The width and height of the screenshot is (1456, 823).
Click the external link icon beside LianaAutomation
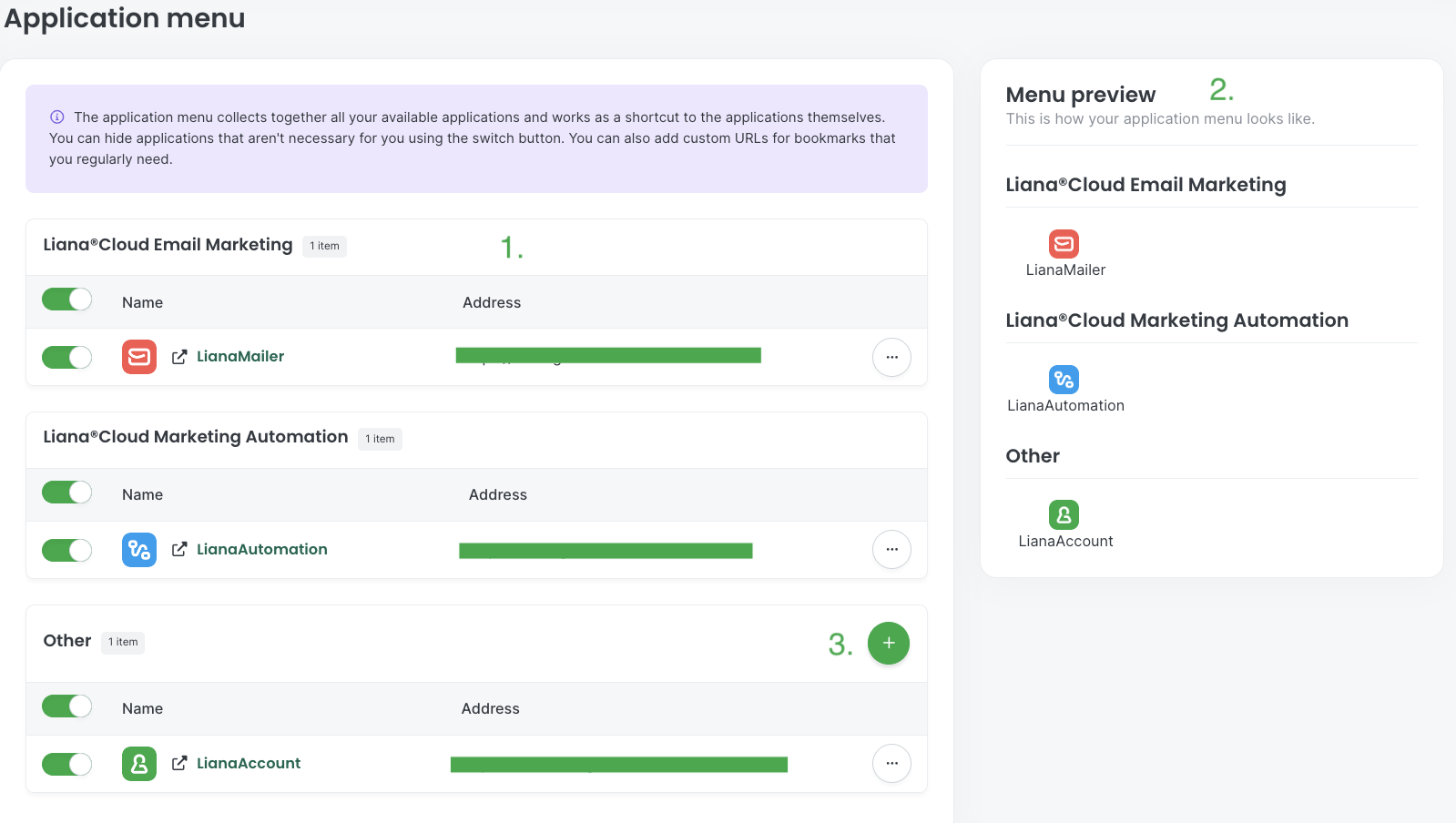pos(179,550)
